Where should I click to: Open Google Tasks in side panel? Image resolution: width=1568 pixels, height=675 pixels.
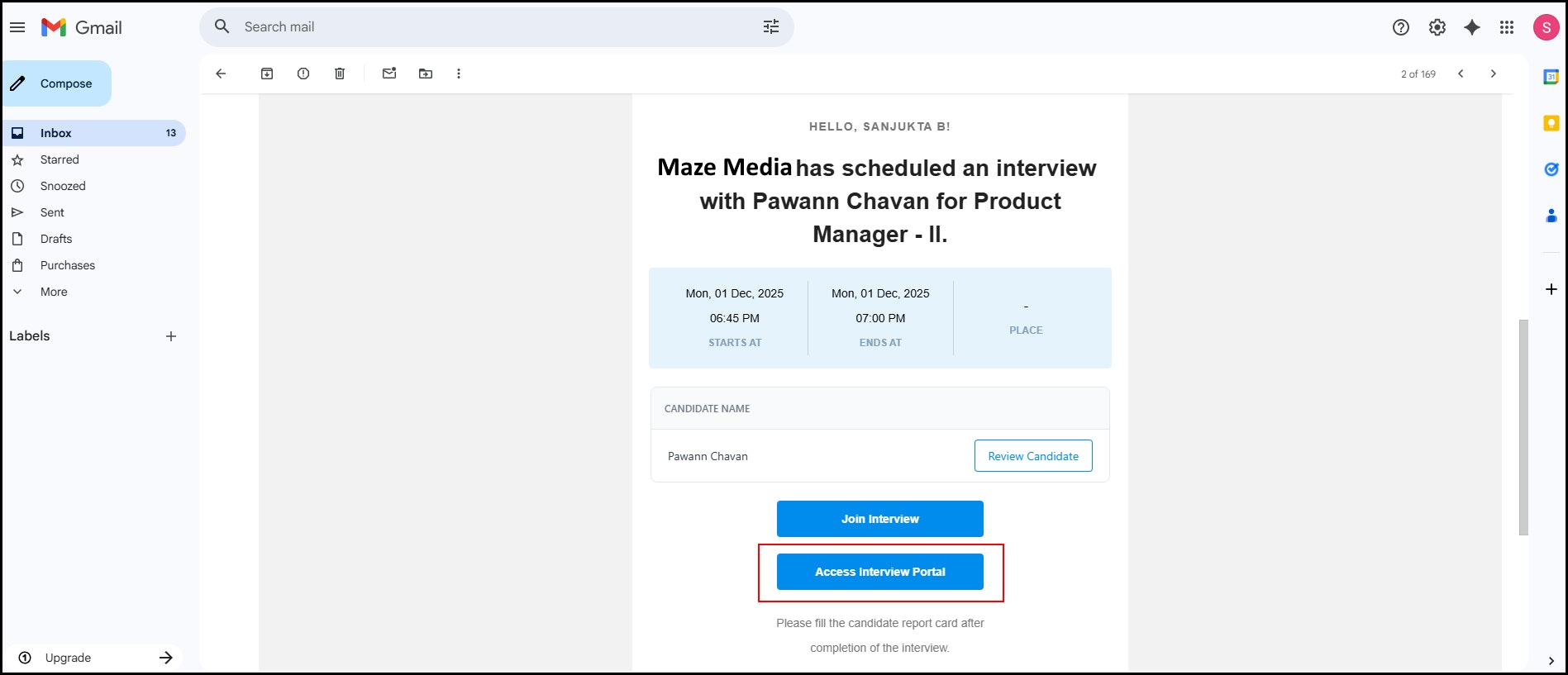click(x=1551, y=169)
